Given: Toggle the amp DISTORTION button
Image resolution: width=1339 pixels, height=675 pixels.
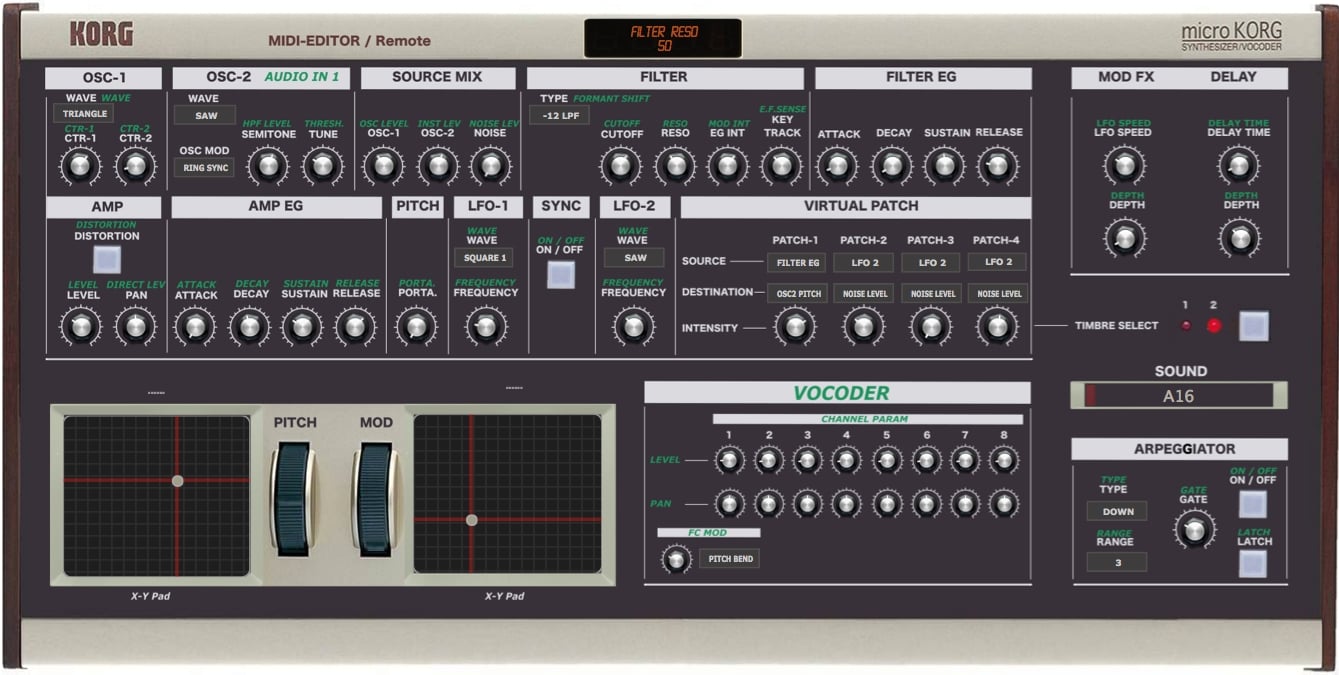Looking at the screenshot, I should [x=107, y=260].
